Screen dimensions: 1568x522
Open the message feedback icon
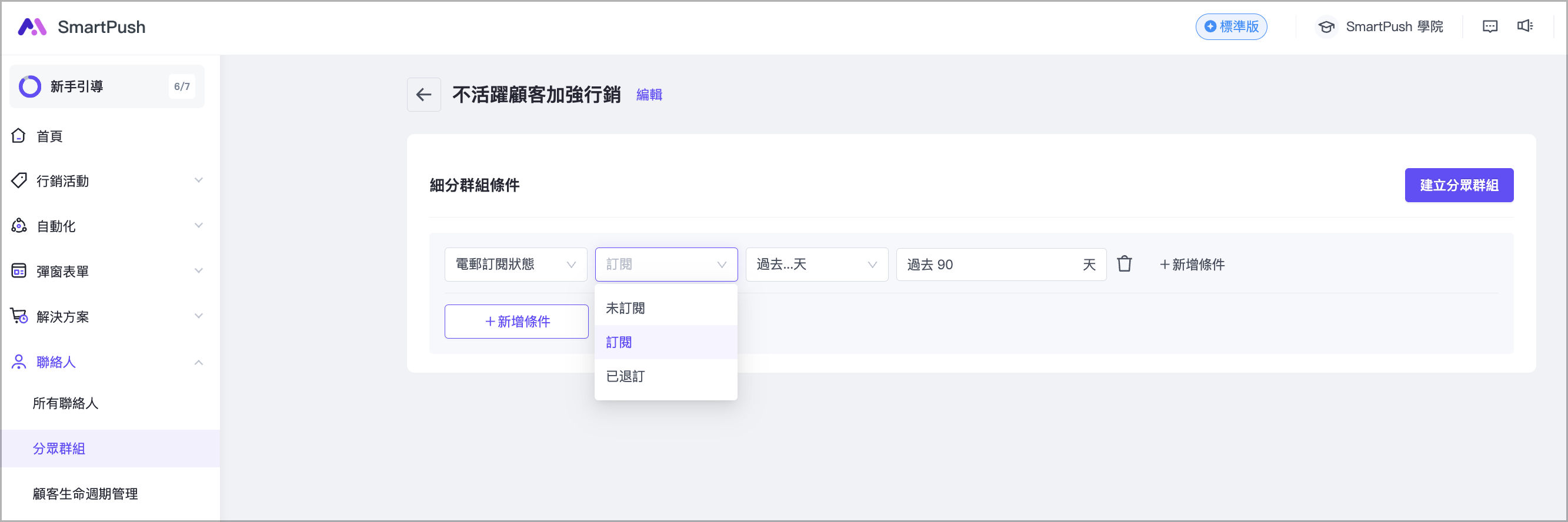(1489, 27)
